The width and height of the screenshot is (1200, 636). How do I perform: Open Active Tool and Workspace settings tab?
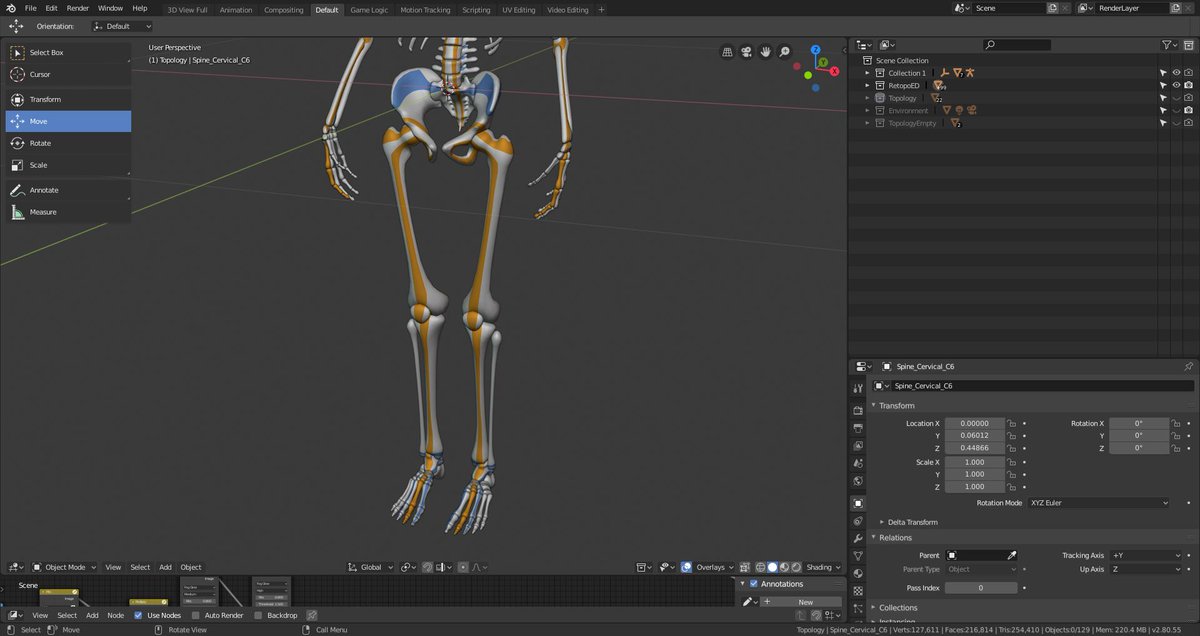coord(858,388)
